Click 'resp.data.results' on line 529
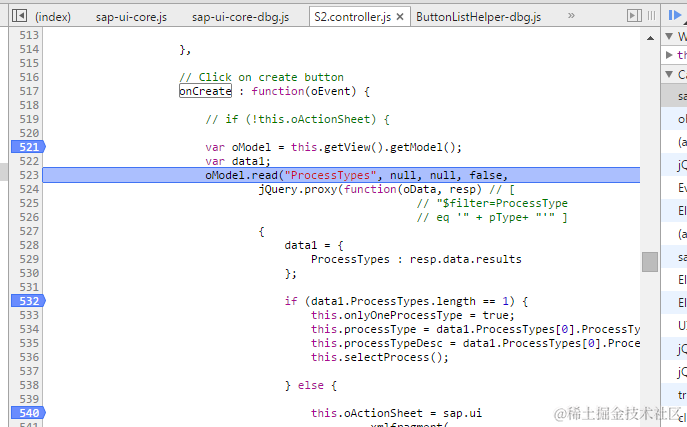Viewport: 687px width, 427px height. tap(466, 259)
